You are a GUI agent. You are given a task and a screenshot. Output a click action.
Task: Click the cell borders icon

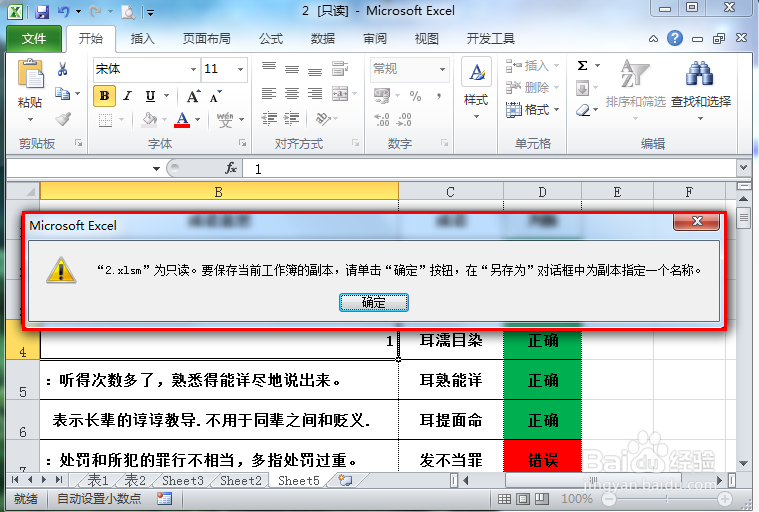pos(105,119)
